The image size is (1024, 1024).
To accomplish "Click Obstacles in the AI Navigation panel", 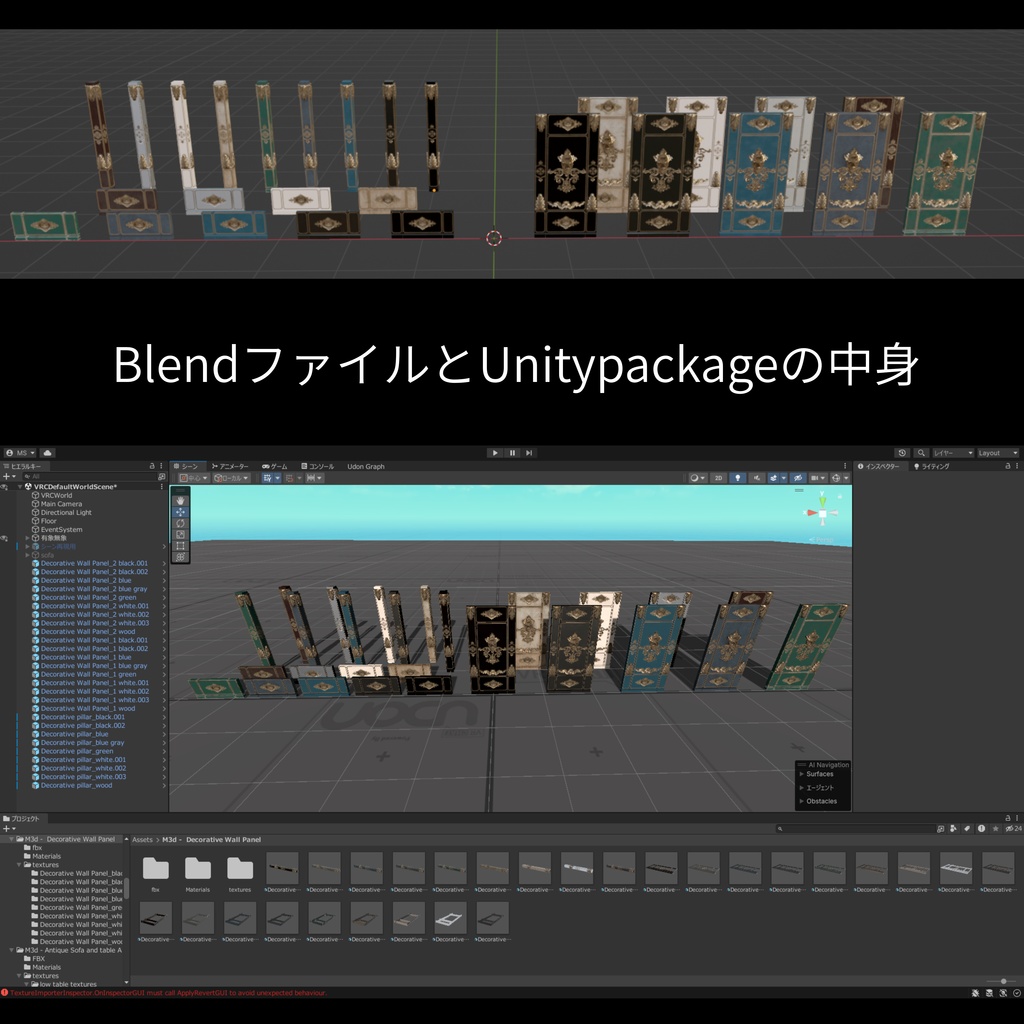I will [x=821, y=801].
